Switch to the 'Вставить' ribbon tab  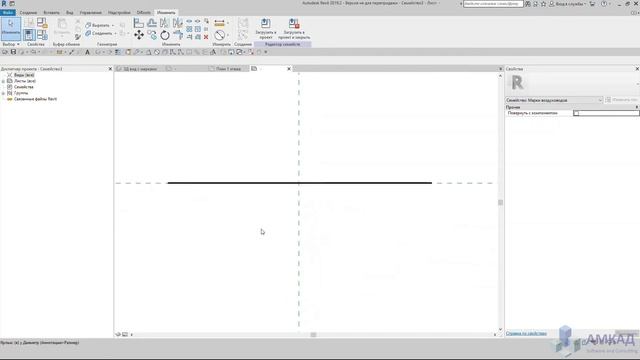[x=51, y=13]
